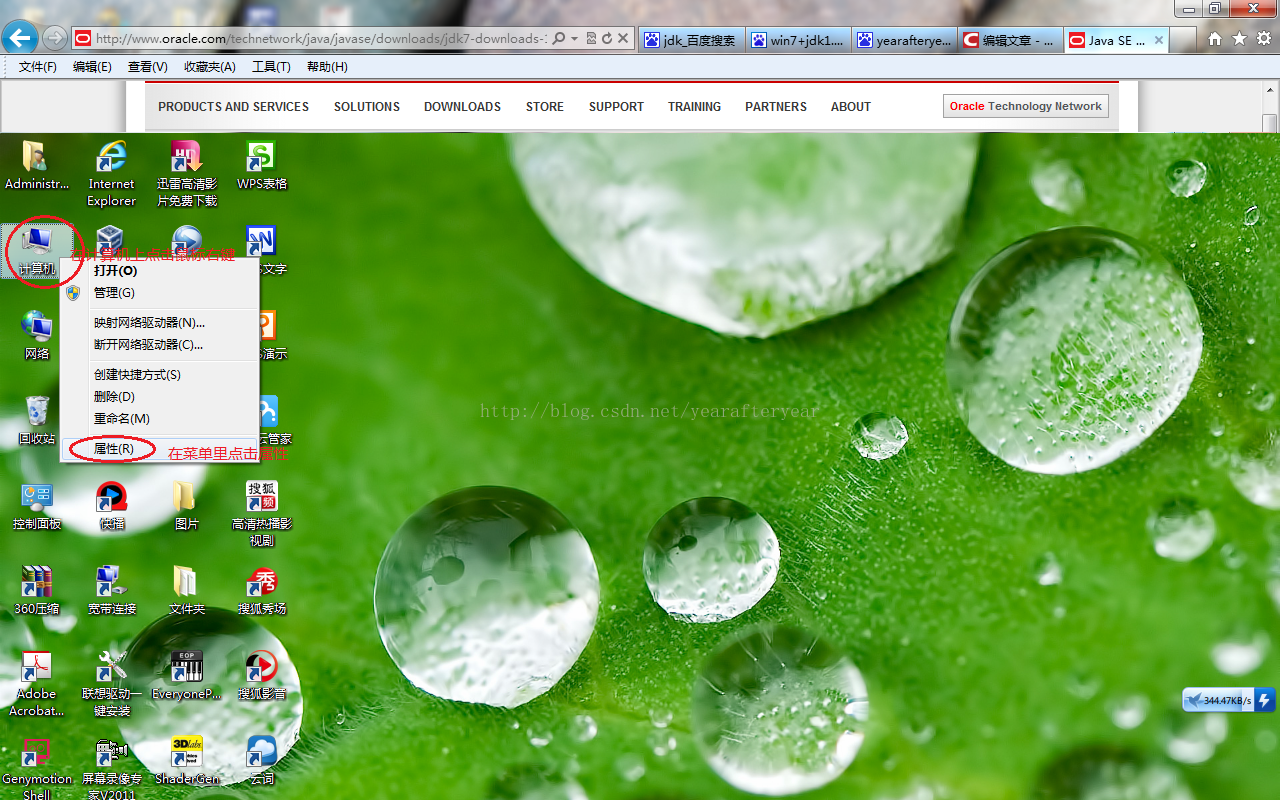The height and width of the screenshot is (800, 1280).
Task: Open the 工具(T) menu
Action: tap(271, 67)
